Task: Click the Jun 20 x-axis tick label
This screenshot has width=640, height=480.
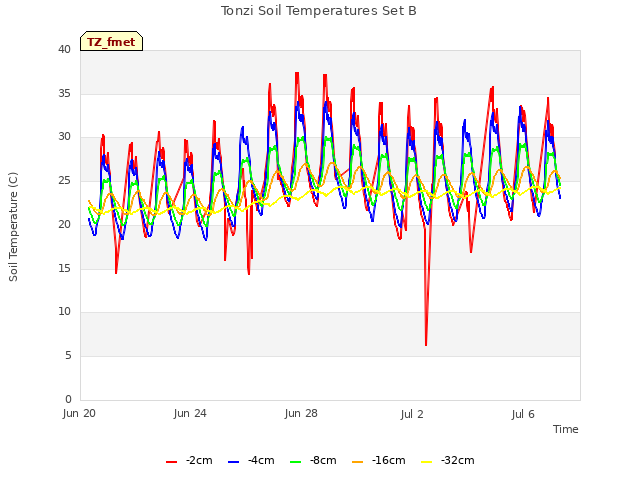Action: coord(79,413)
